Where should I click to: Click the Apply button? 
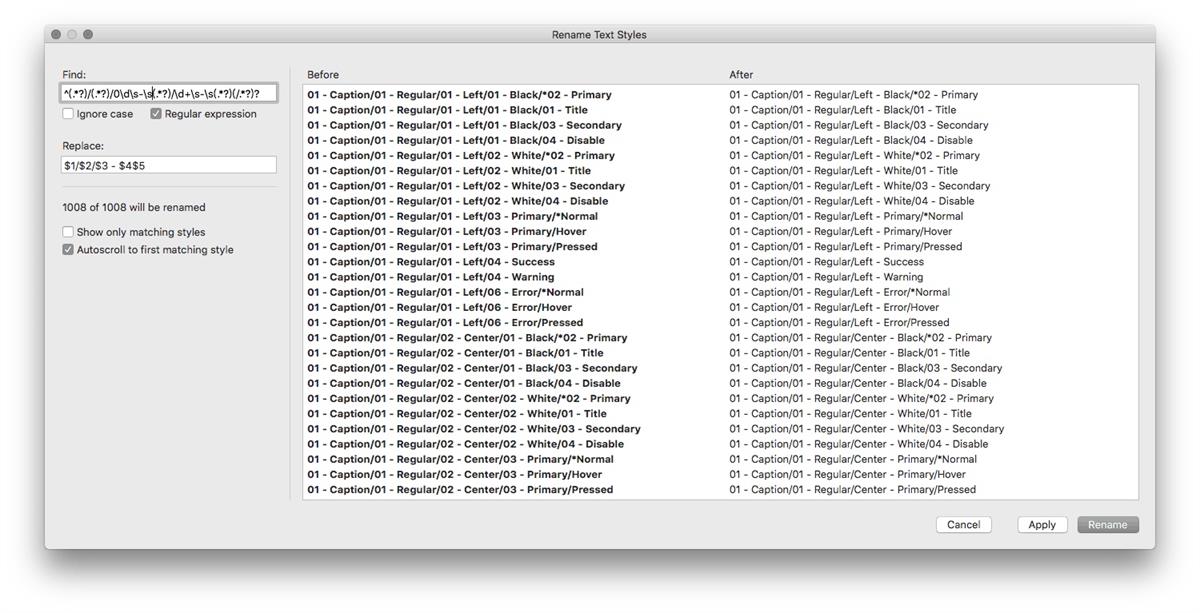pyautogui.click(x=1042, y=525)
